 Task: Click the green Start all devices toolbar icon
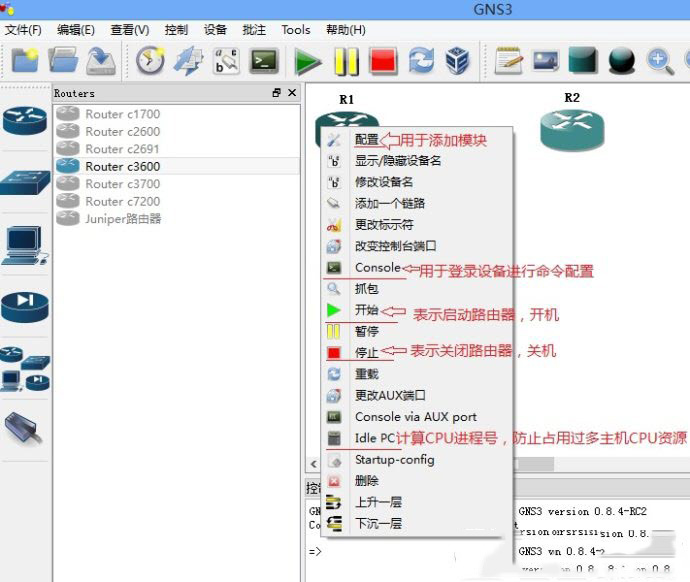click(x=308, y=62)
